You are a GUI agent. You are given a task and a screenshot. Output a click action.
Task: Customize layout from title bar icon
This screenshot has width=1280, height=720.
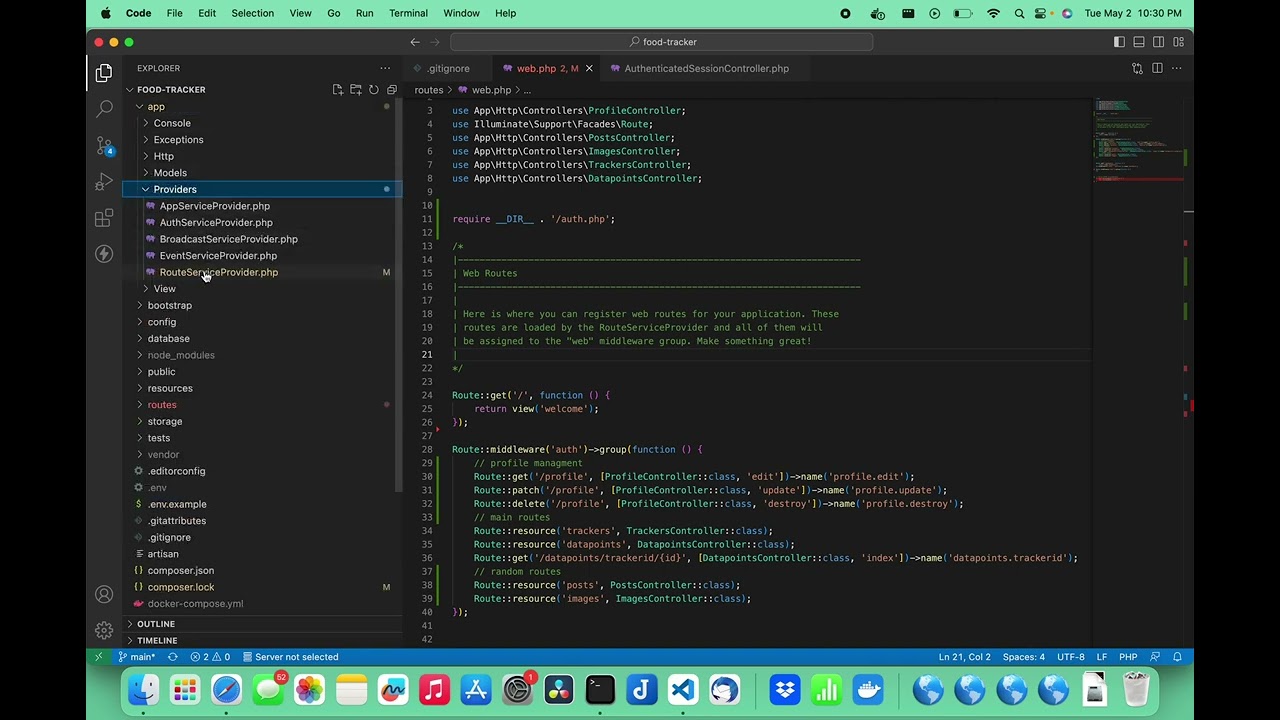1179,42
